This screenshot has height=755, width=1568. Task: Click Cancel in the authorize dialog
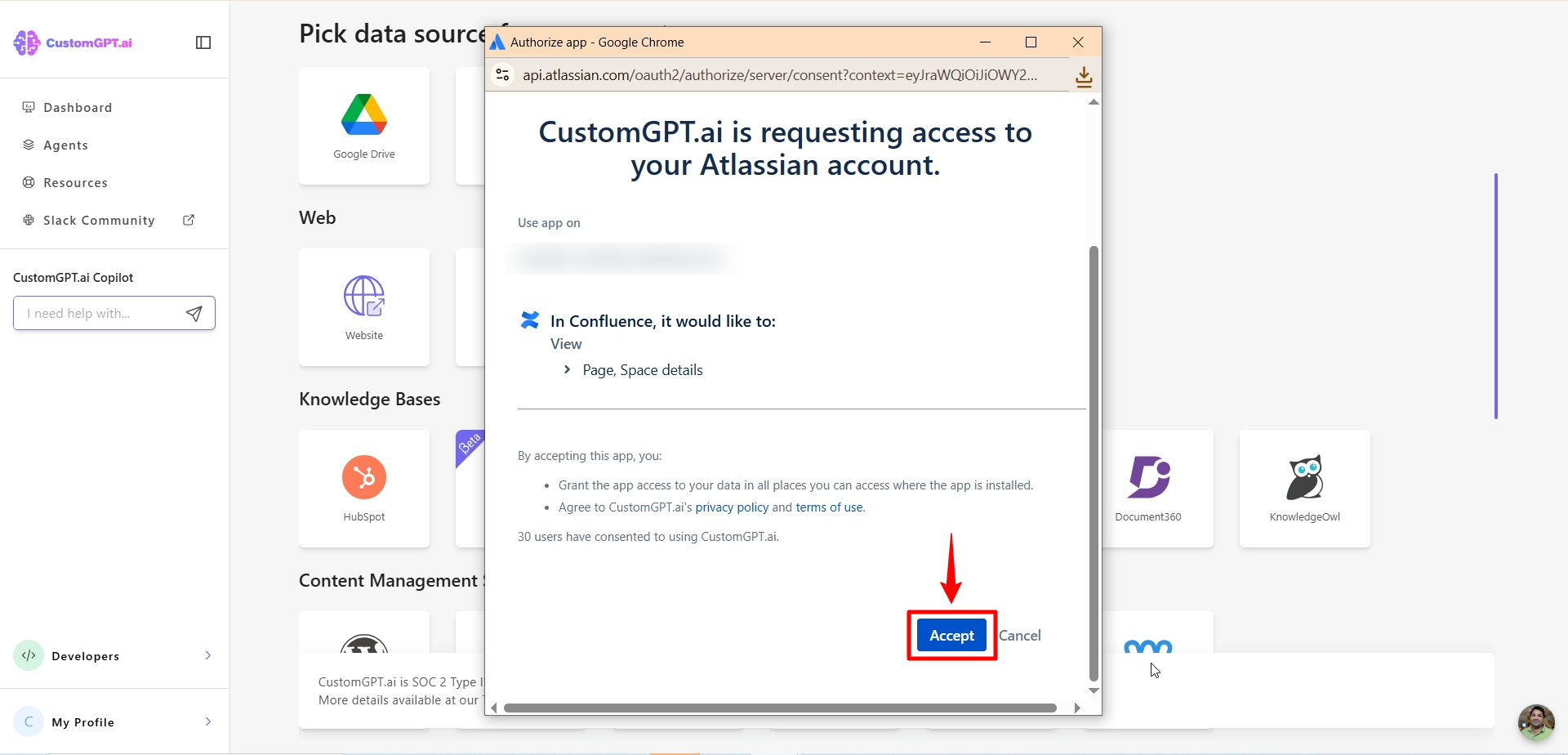1020,635
